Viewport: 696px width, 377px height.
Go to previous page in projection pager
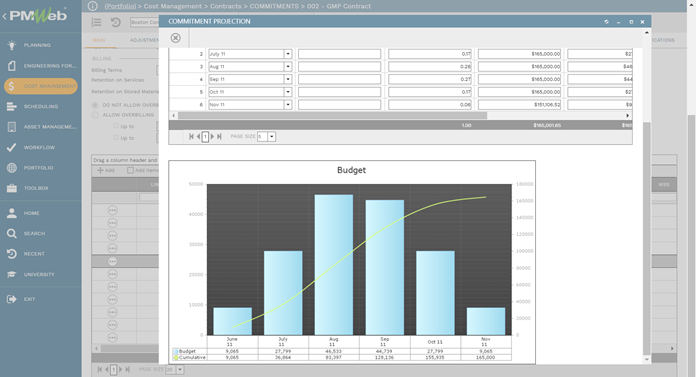[198, 137]
